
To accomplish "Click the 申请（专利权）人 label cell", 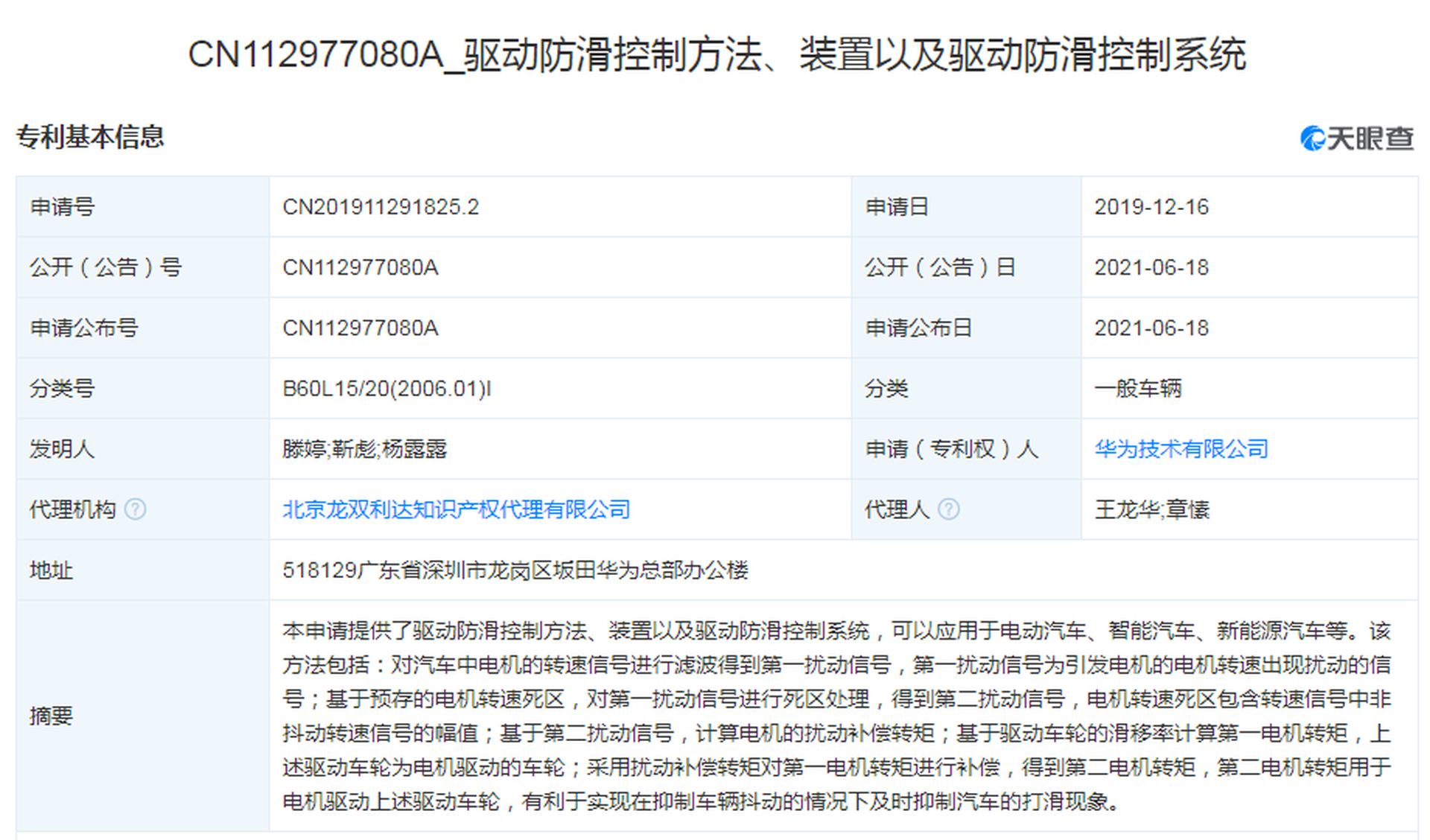I will (966, 449).
